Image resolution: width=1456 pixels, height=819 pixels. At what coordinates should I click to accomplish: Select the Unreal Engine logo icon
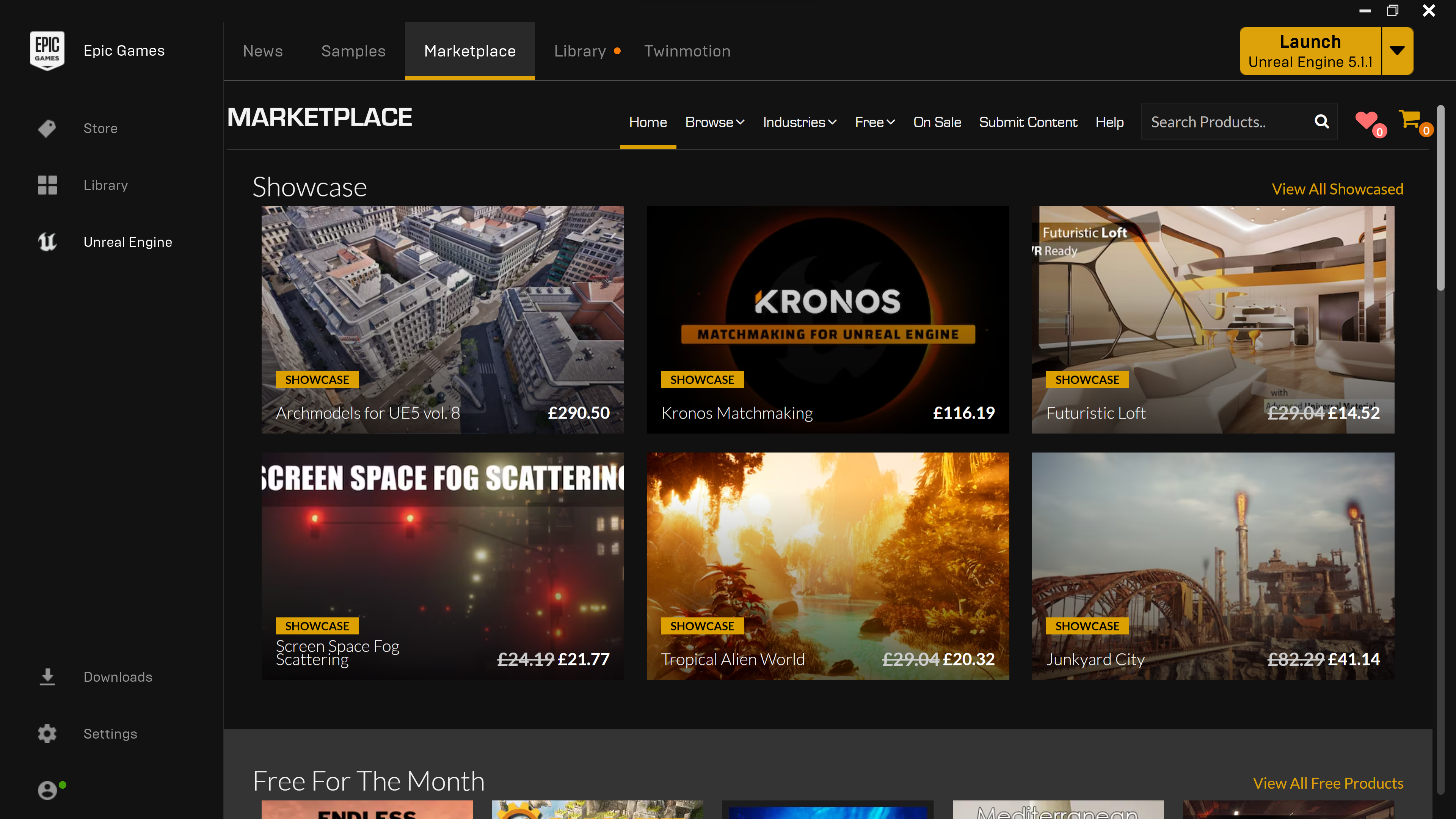47,242
